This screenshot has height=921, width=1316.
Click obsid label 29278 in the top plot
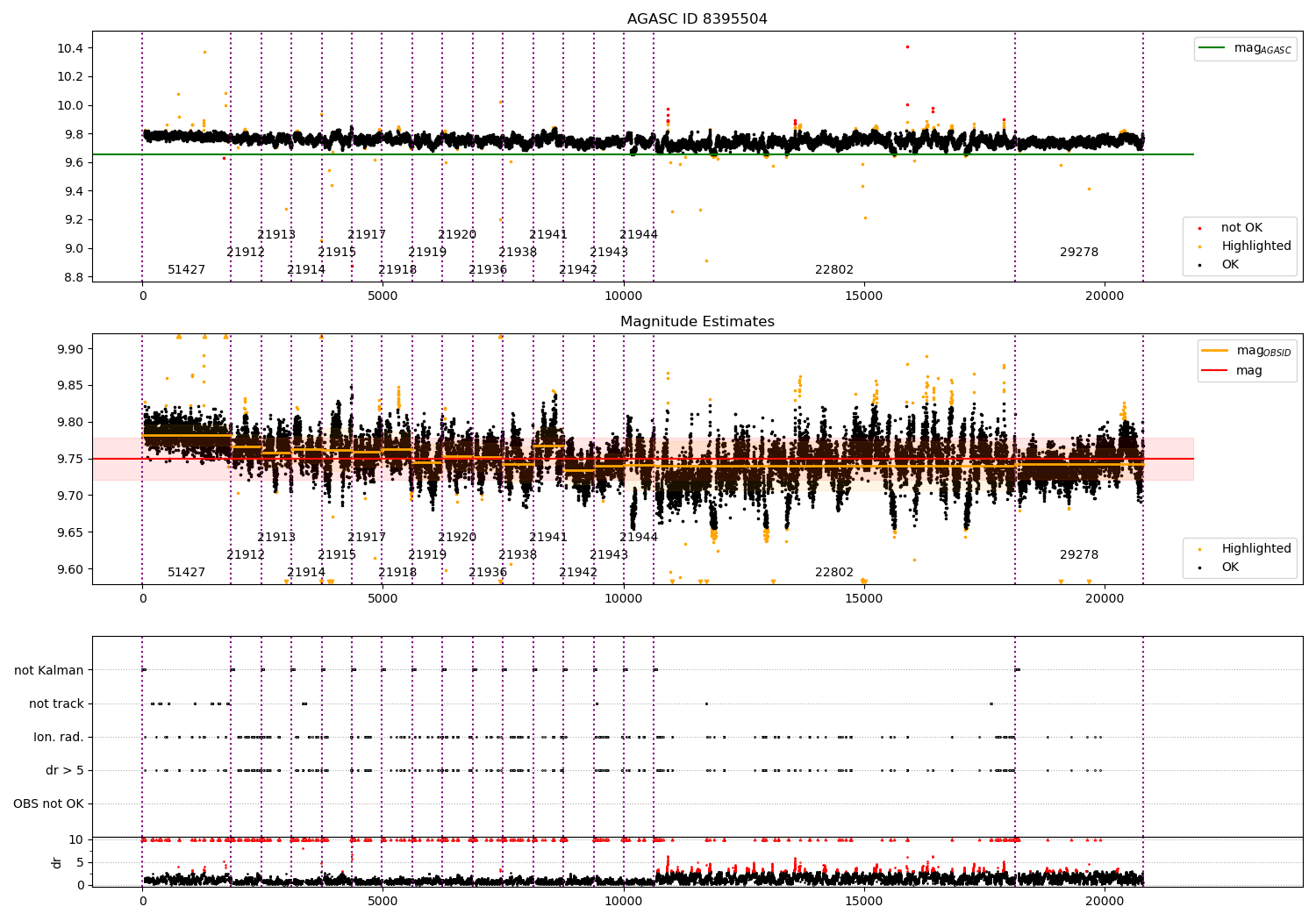(1079, 252)
